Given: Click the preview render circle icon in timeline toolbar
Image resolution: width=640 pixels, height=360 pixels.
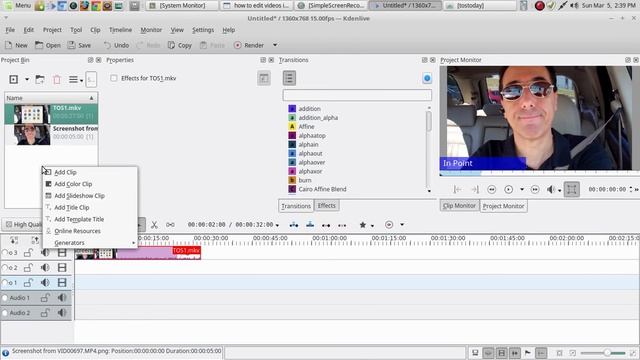Looking at the screenshot, I should pos(389,224).
